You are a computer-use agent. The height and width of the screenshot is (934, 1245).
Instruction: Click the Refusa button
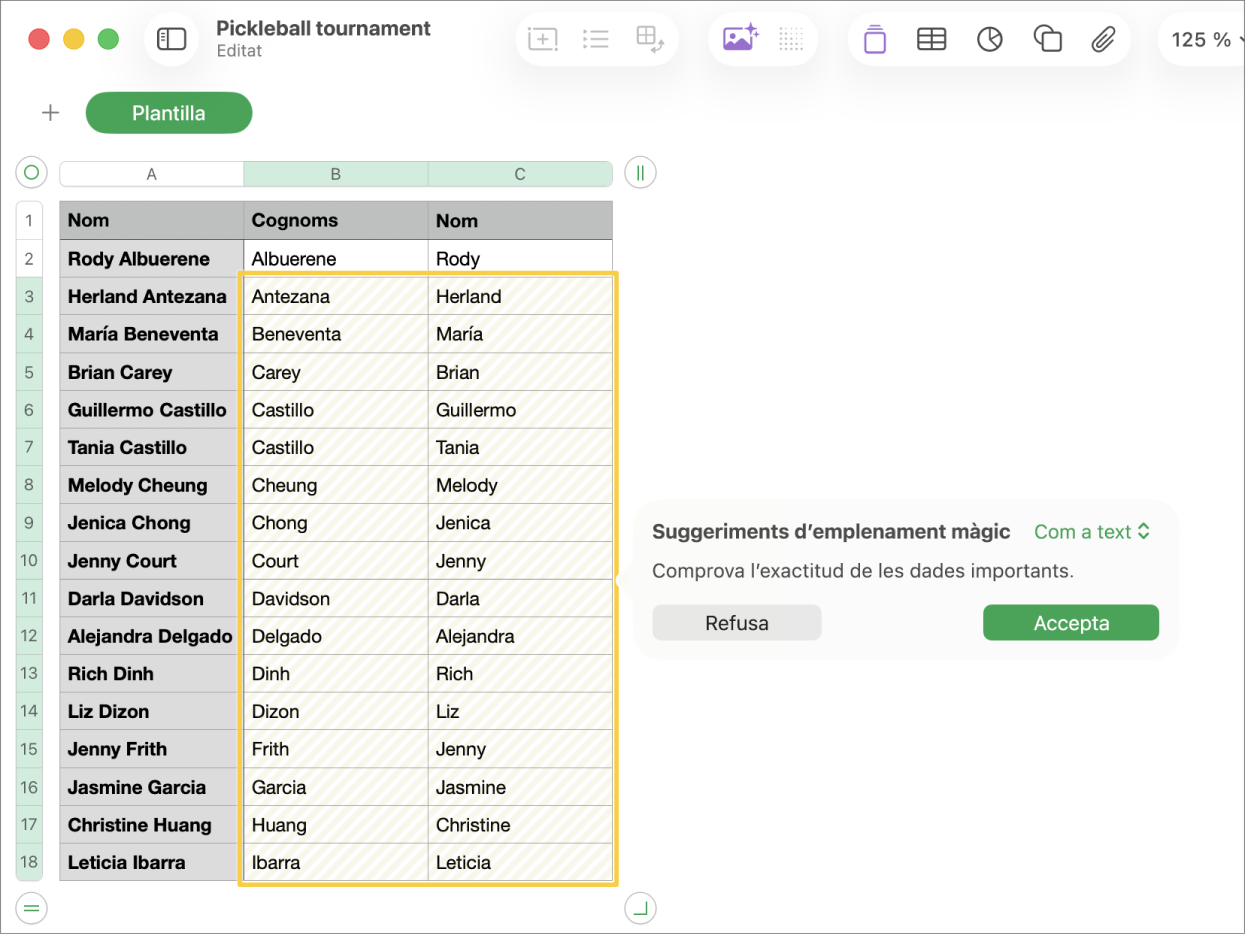pyautogui.click(x=737, y=623)
